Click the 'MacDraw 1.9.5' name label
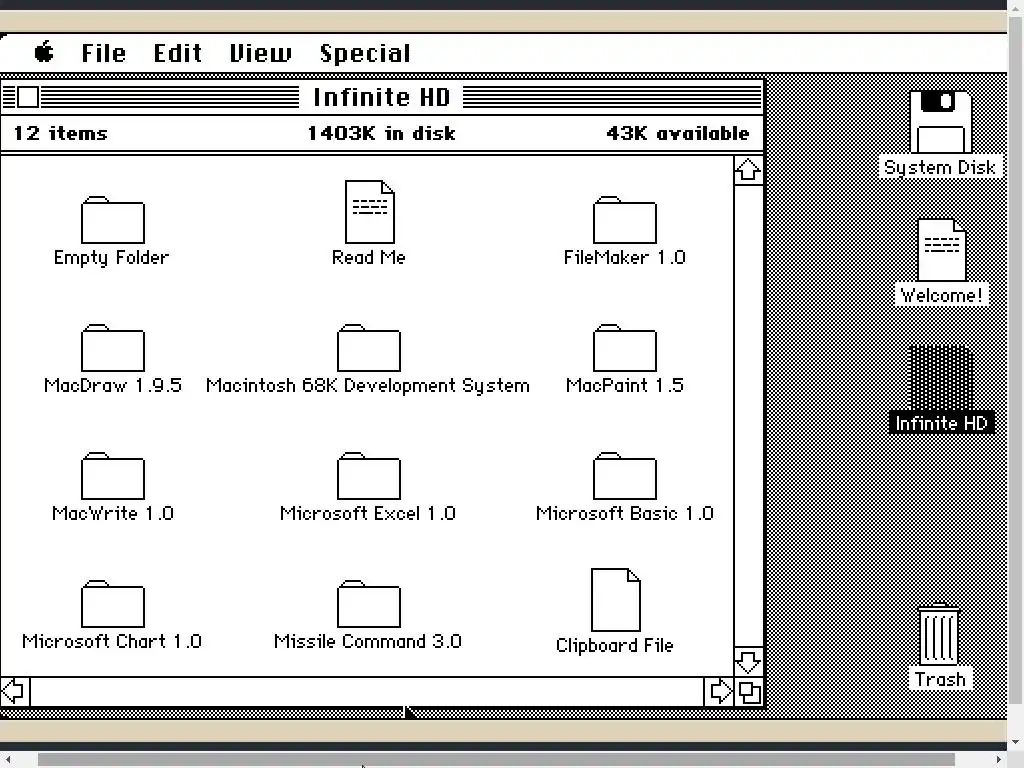The height and width of the screenshot is (768, 1024). 112,385
